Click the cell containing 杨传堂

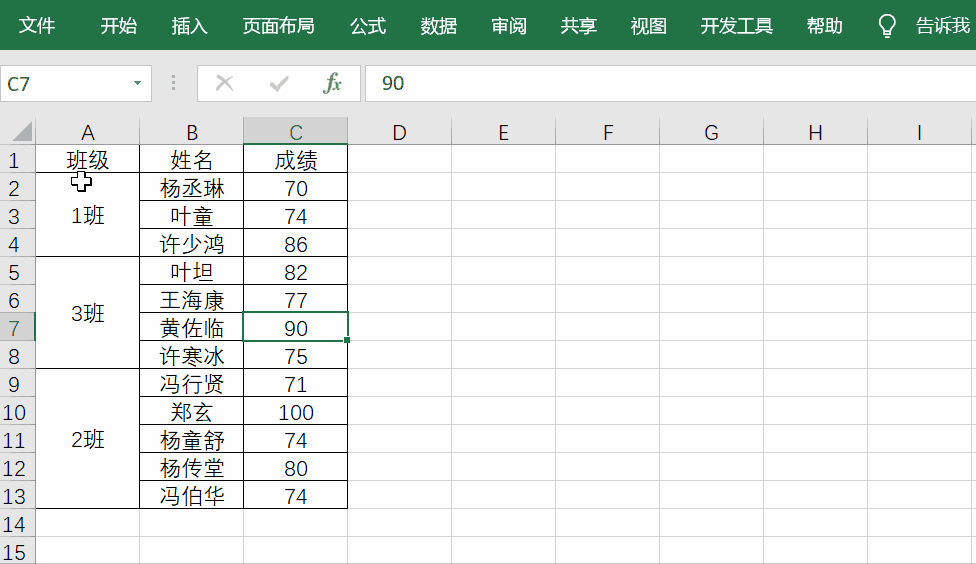point(192,468)
